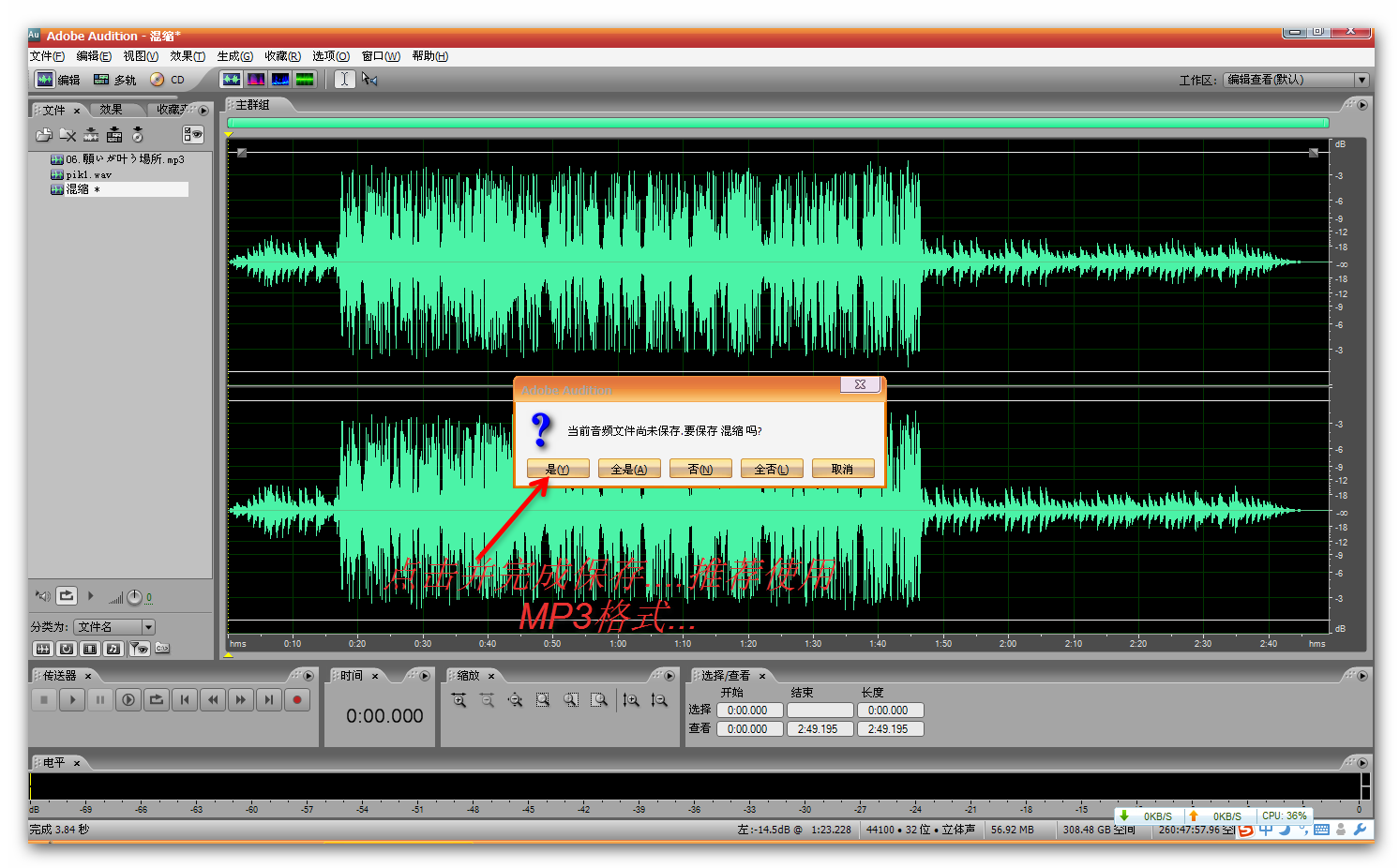Open the 文件(F) menu
The image size is (1399, 868).
coord(47,56)
